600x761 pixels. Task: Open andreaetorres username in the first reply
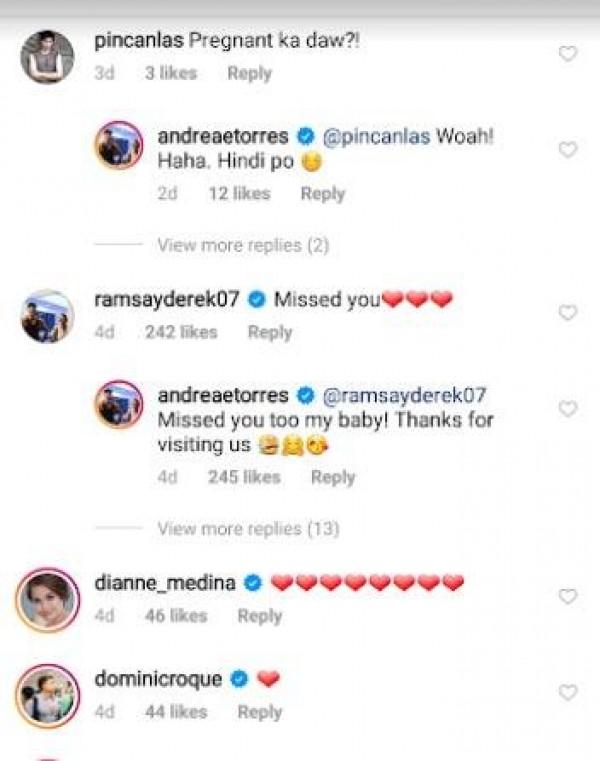tap(223, 136)
